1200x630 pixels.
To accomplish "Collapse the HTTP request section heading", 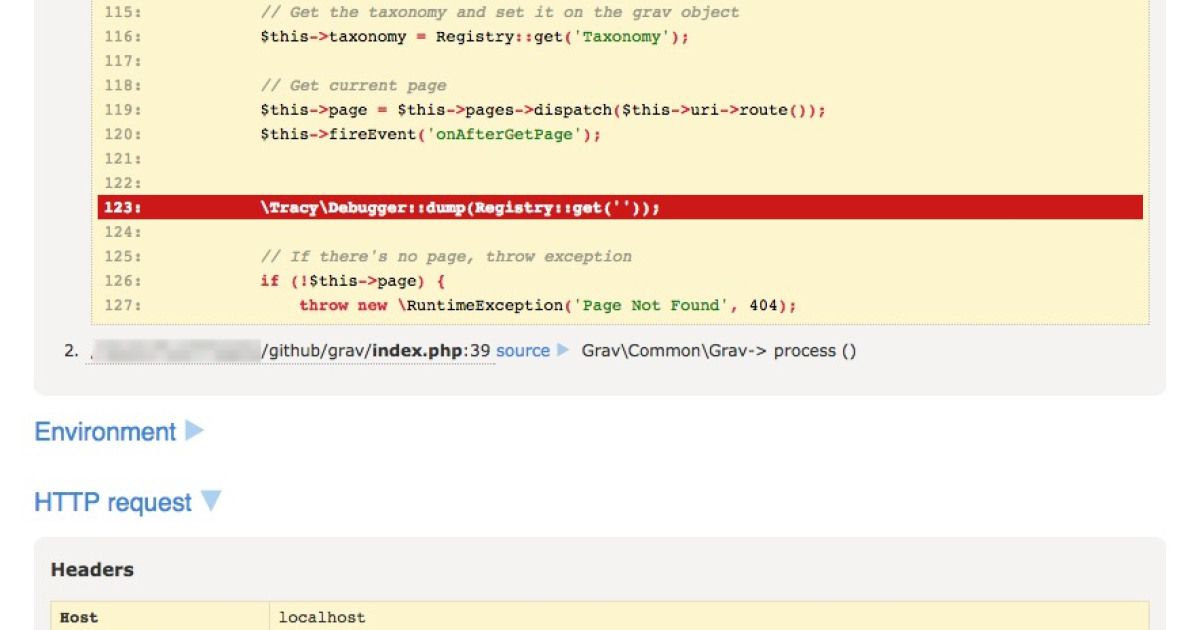I will pos(112,502).
